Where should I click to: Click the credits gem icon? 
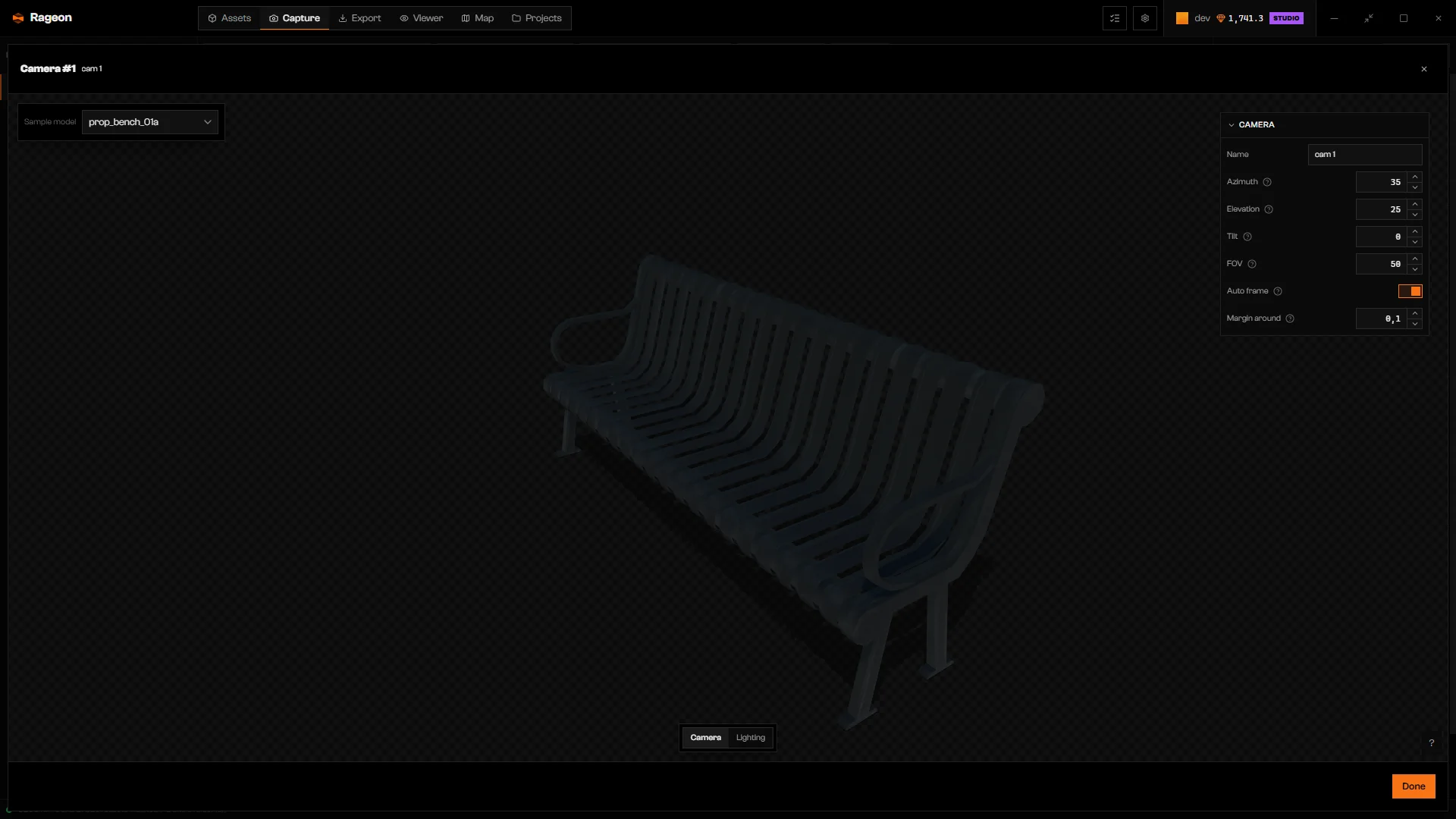pos(1220,18)
